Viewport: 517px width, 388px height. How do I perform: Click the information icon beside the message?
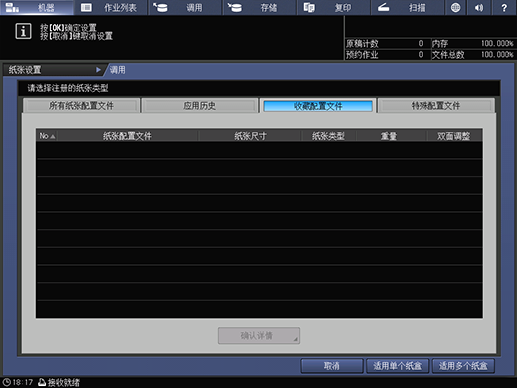click(23, 31)
